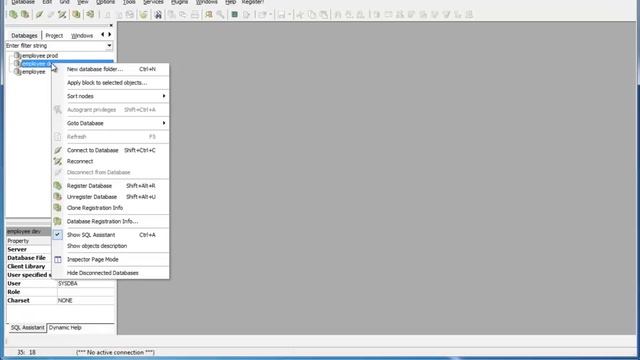Open the Help menu in the menu bar

coord(231,2)
